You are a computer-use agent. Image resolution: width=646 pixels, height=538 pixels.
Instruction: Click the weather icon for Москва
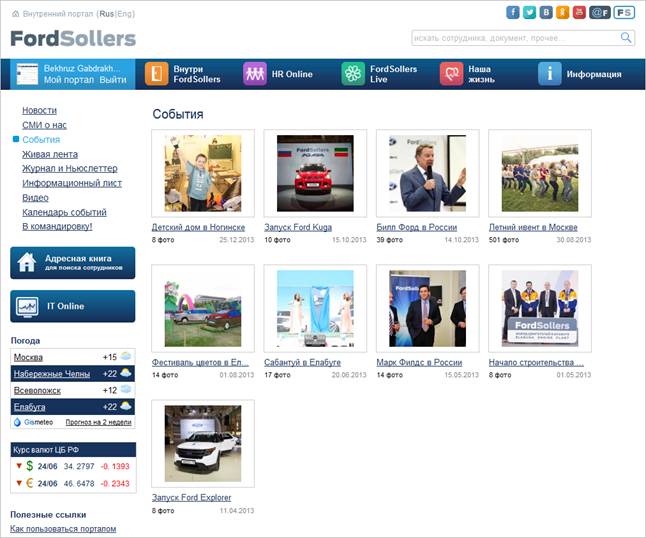click(126, 356)
